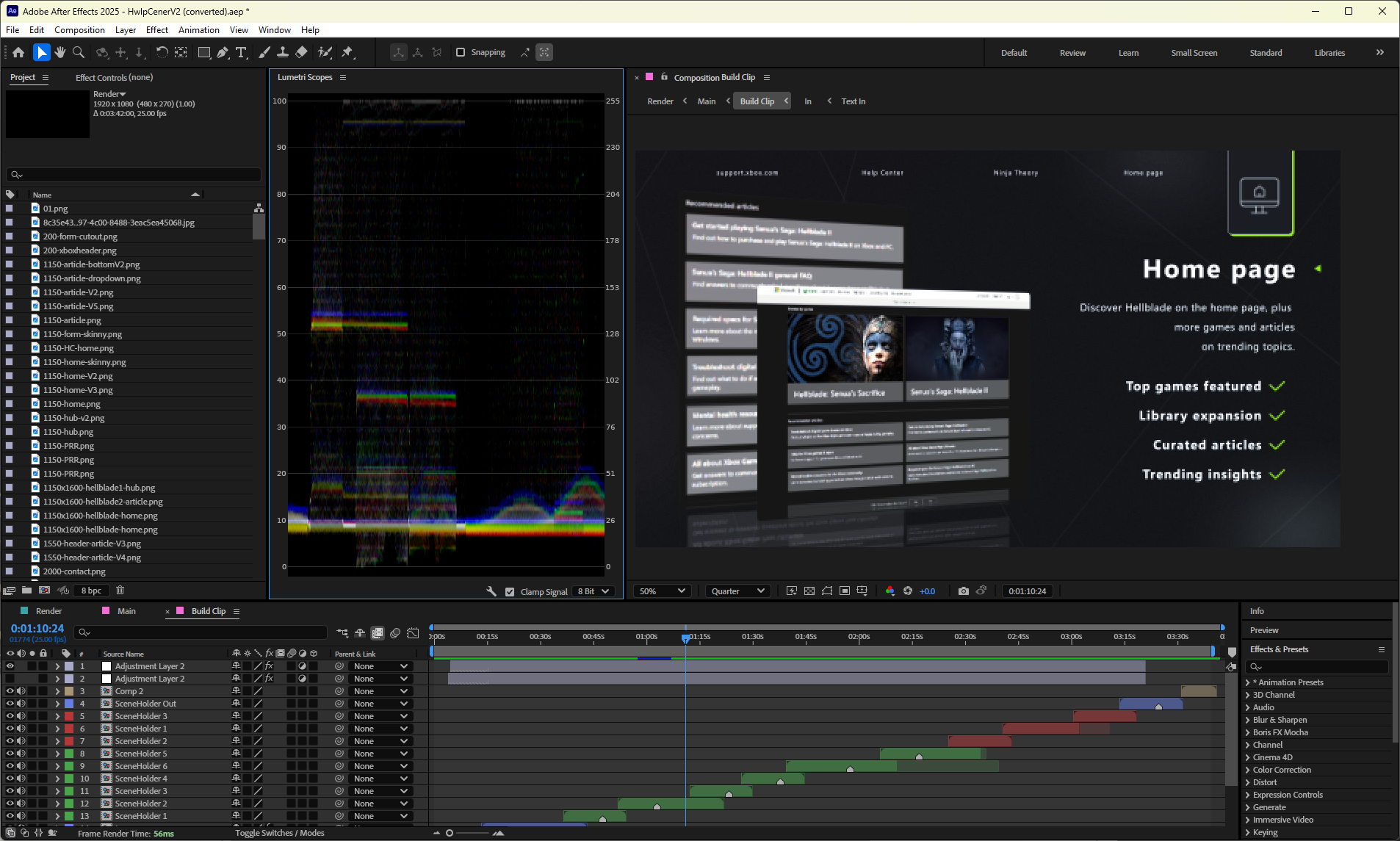Screen dimensions: 1400x841
Task: Uncheck the Clamp Signal checkbox
Action: [510, 592]
